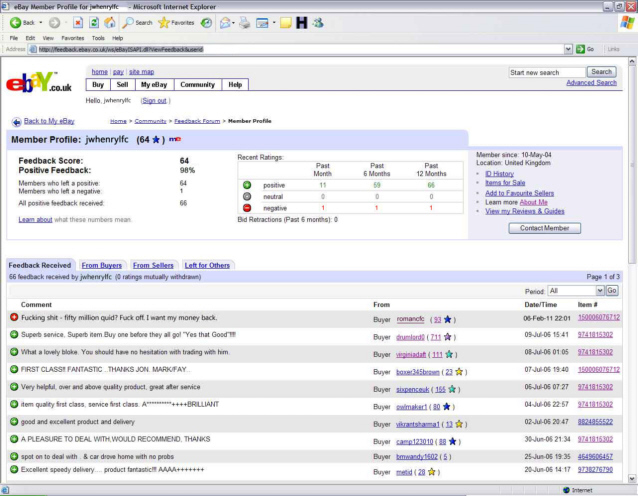
Task: Click the eBay Help navigation tab
Action: tap(235, 85)
